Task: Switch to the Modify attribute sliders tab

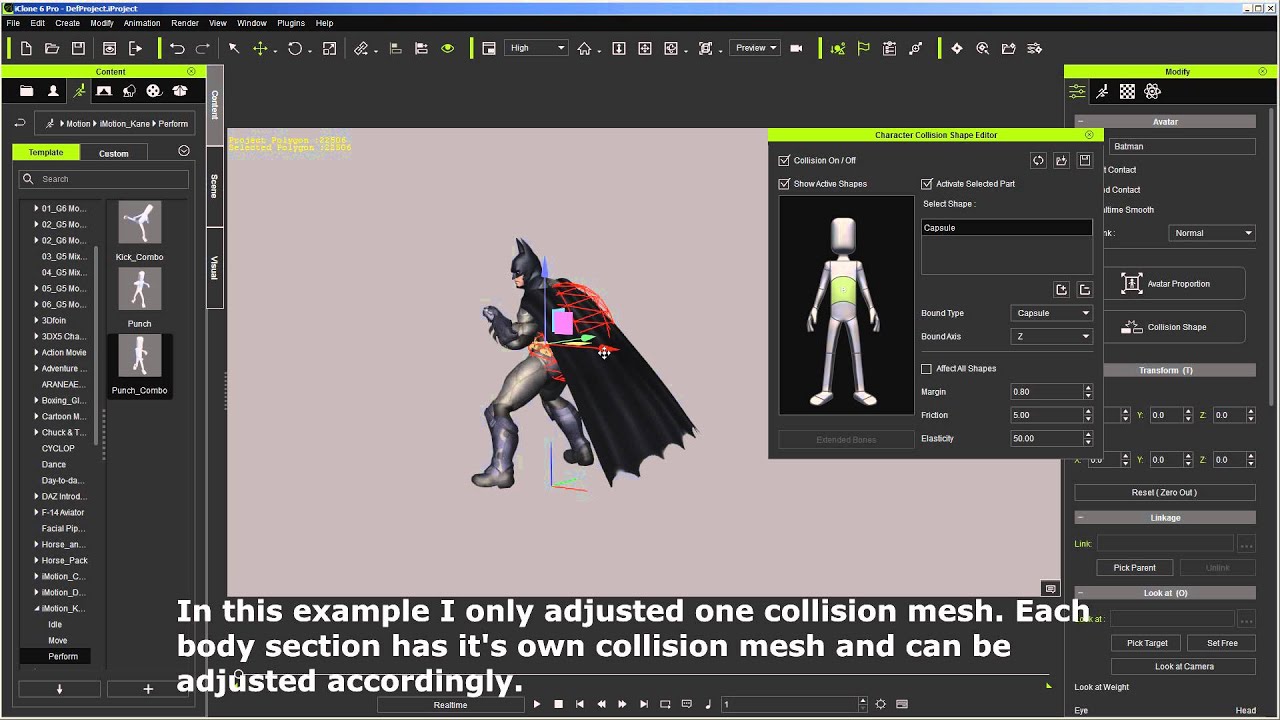Action: [1077, 91]
